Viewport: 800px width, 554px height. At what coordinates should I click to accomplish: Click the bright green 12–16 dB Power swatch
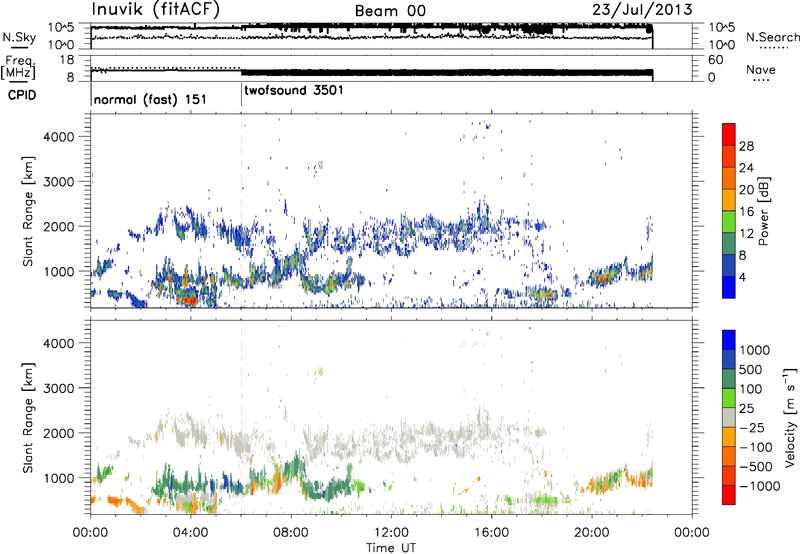[x=729, y=222]
